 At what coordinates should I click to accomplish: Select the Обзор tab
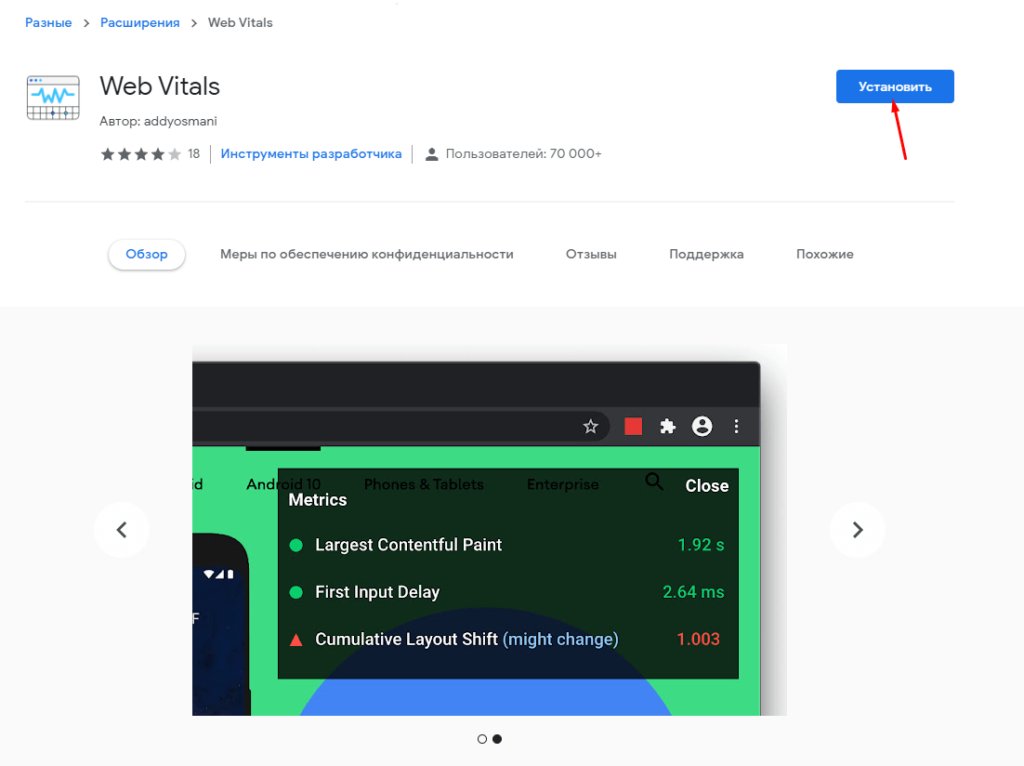click(146, 254)
